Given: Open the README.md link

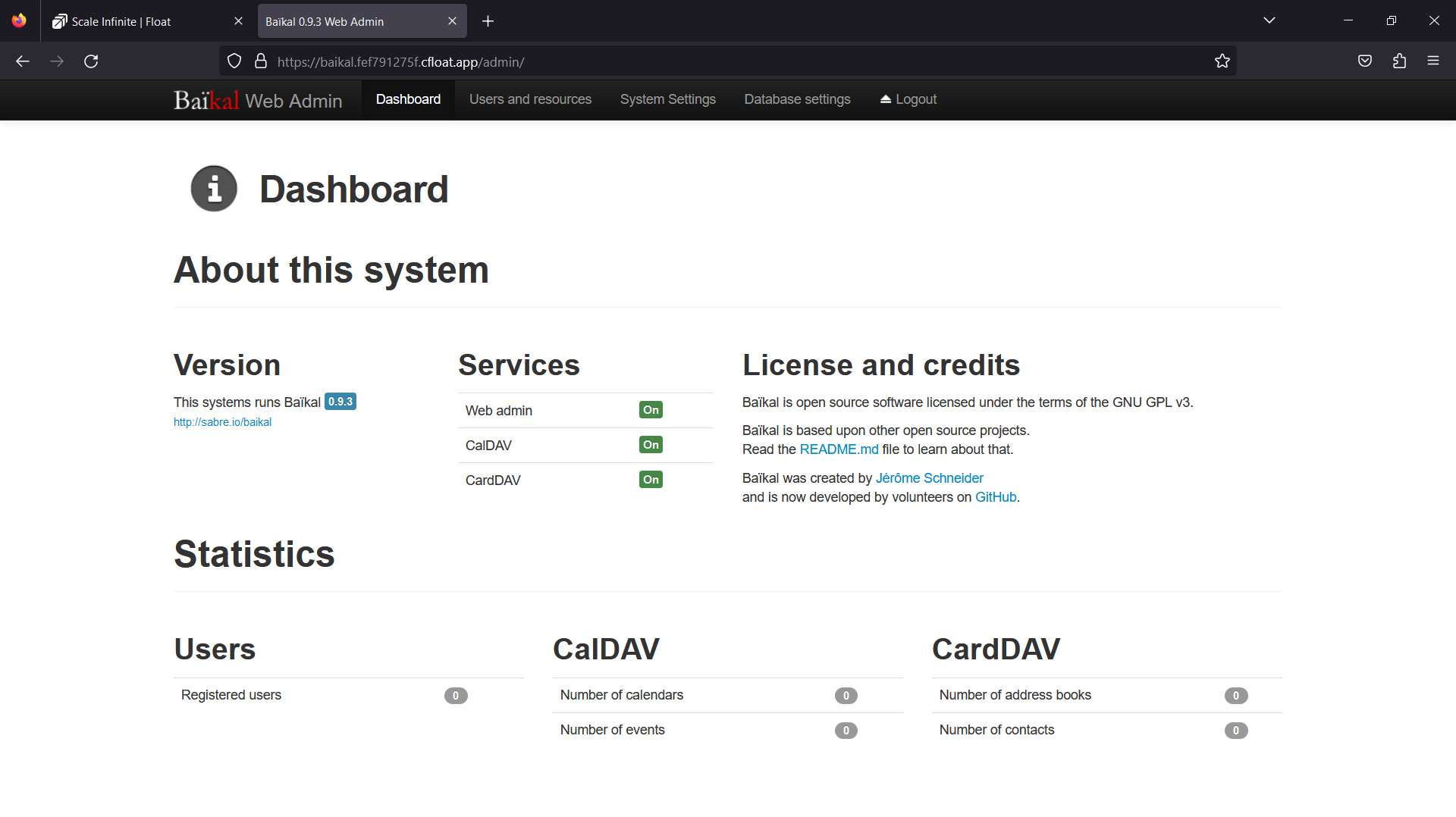Looking at the screenshot, I should tap(839, 449).
